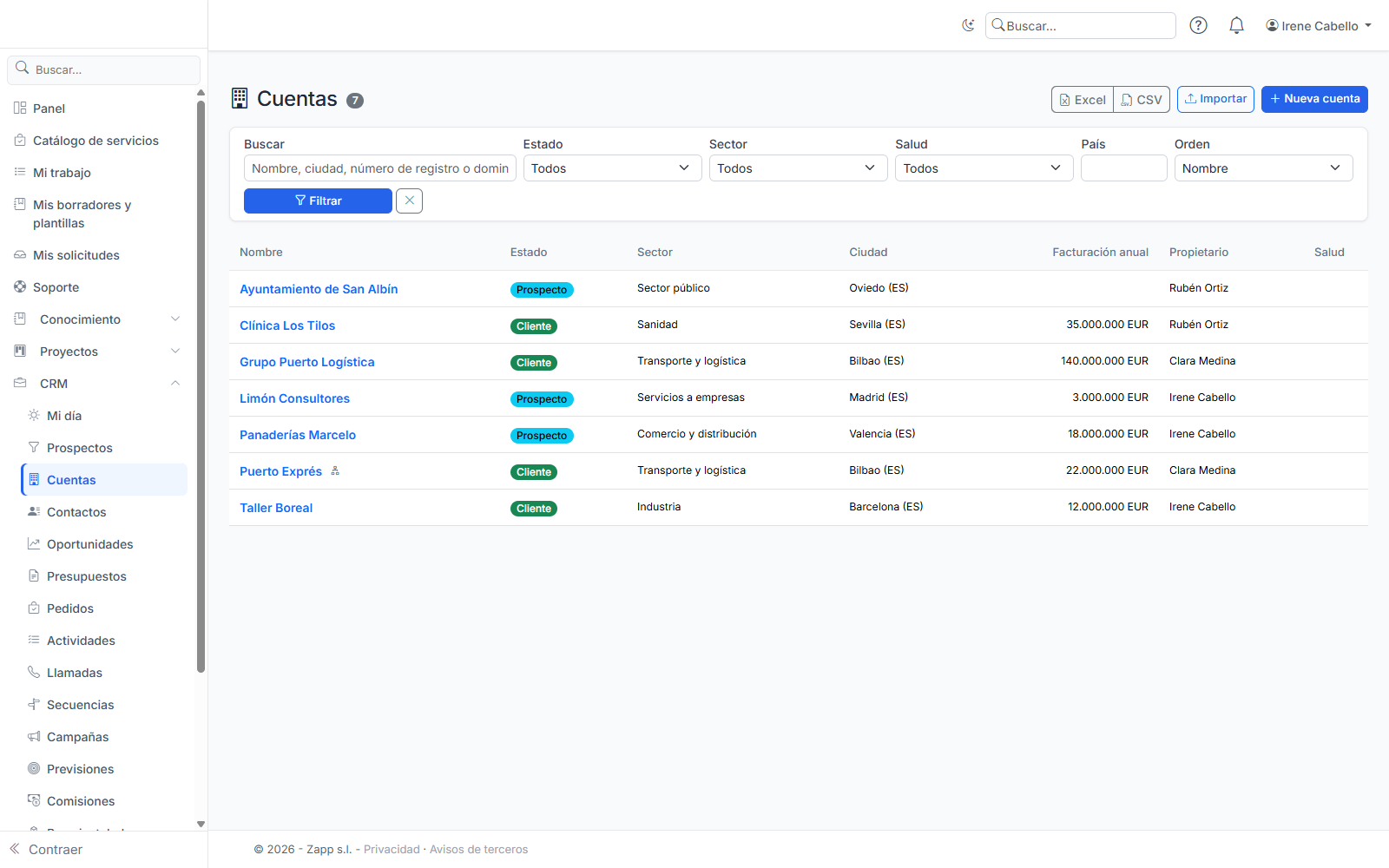Image resolution: width=1389 pixels, height=868 pixels.
Task: Click the Pedidos clipboard icon
Action: (x=34, y=608)
